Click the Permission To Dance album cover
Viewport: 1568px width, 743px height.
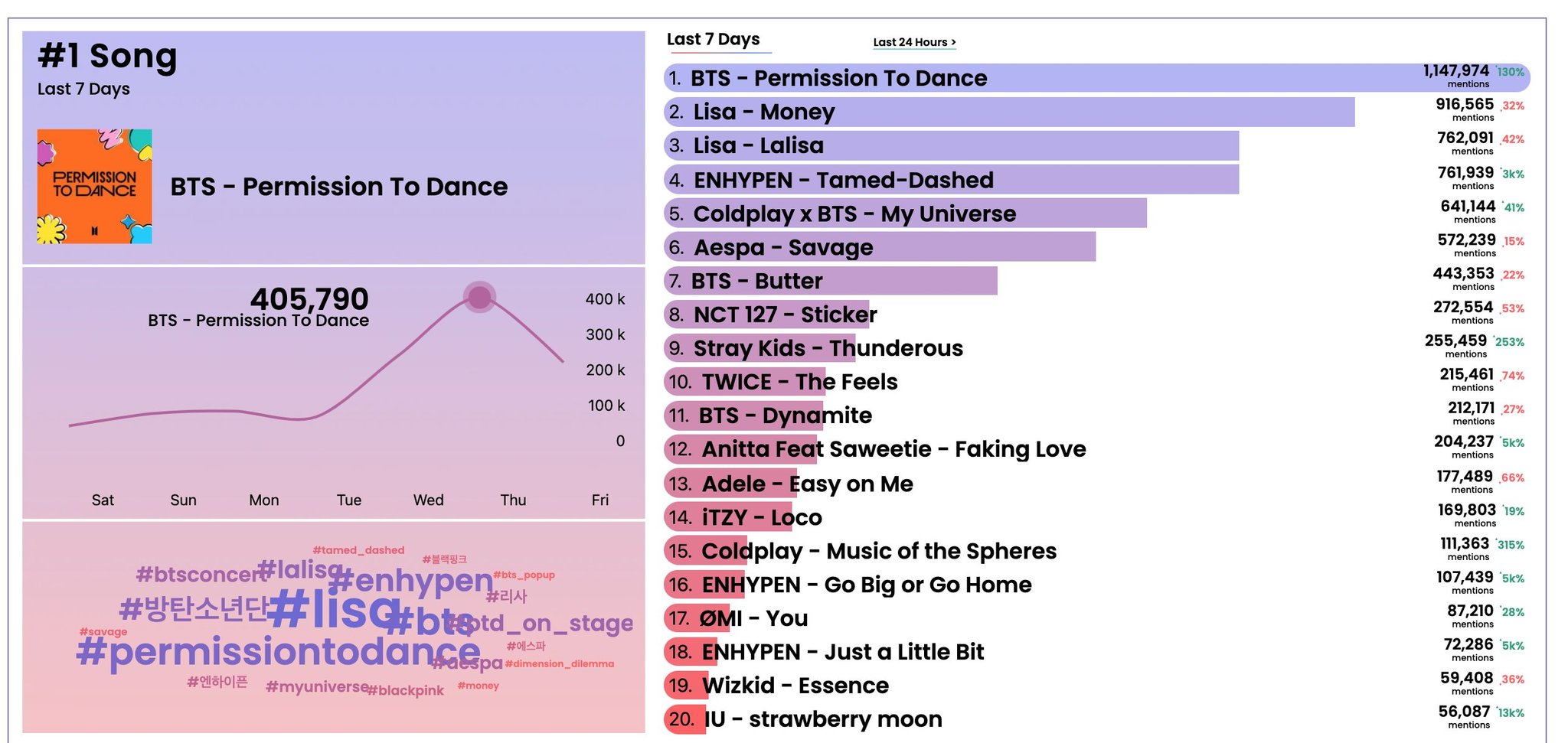[94, 187]
